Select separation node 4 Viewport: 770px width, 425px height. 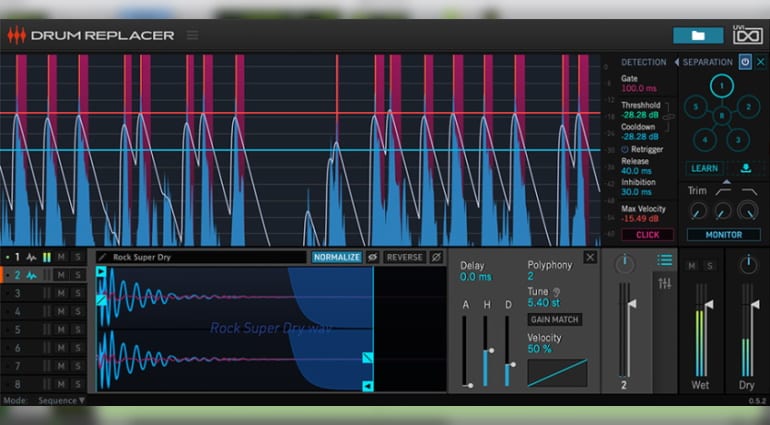pos(705,140)
